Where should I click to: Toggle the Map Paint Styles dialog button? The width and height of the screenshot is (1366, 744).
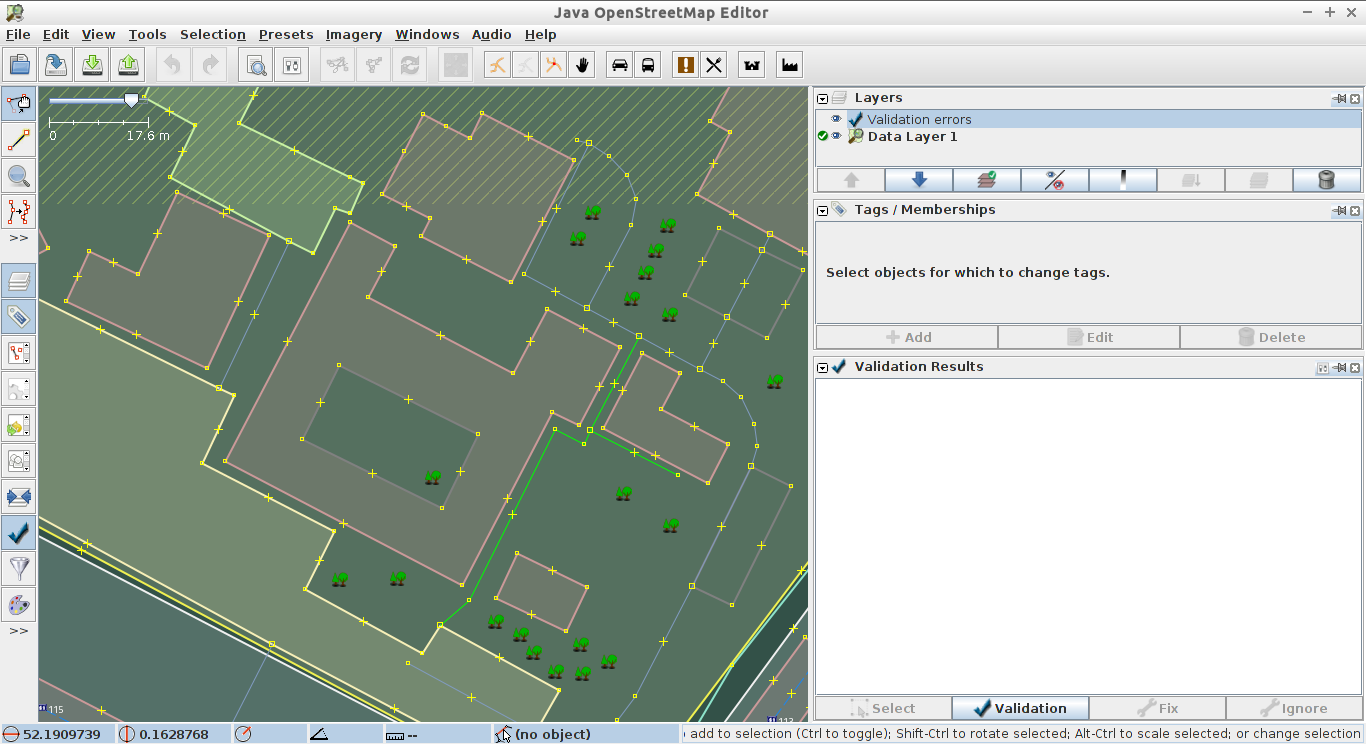[x=19, y=605]
